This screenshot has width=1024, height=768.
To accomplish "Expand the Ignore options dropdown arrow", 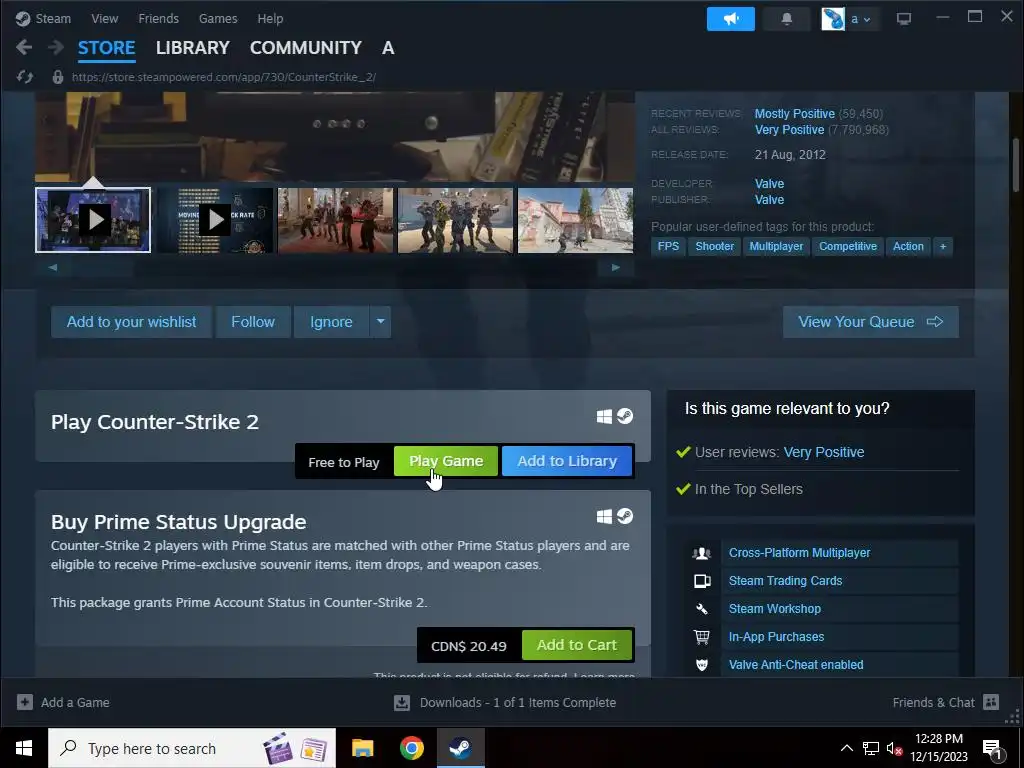I will click(x=381, y=321).
